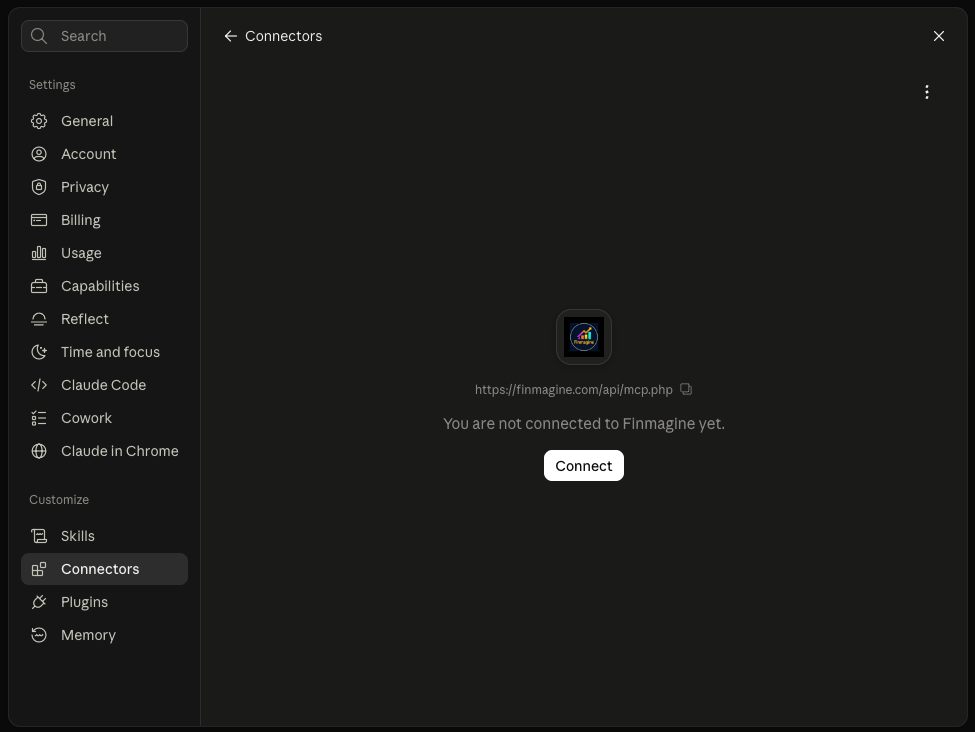Open Privacy settings

(x=104, y=187)
